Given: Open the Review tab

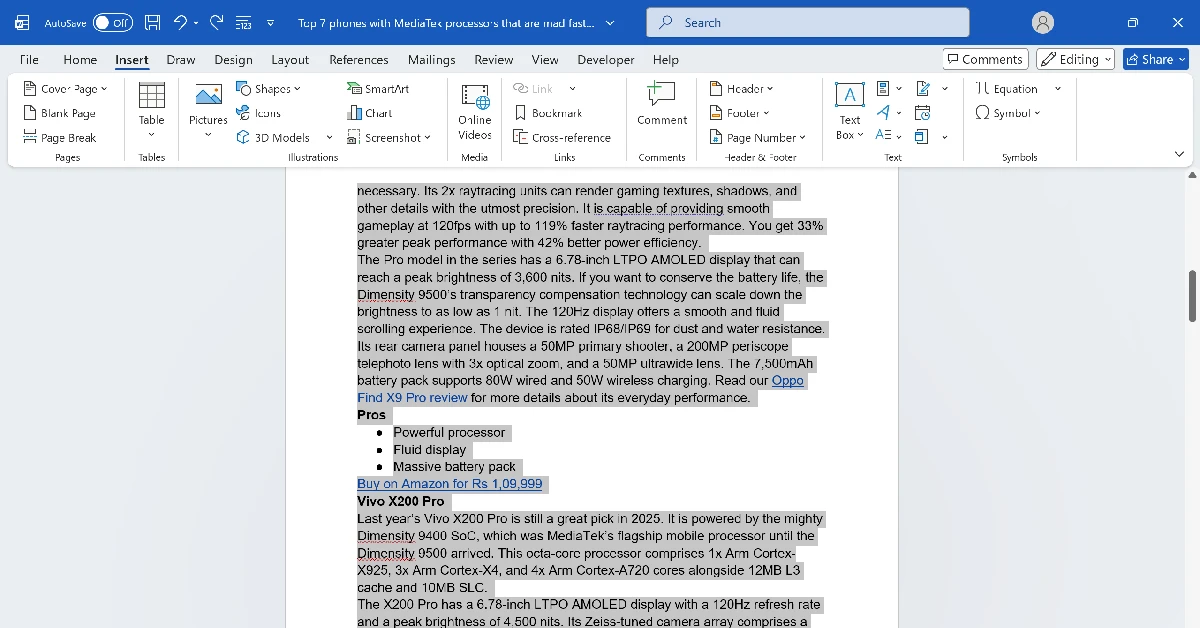Looking at the screenshot, I should click(x=494, y=59).
